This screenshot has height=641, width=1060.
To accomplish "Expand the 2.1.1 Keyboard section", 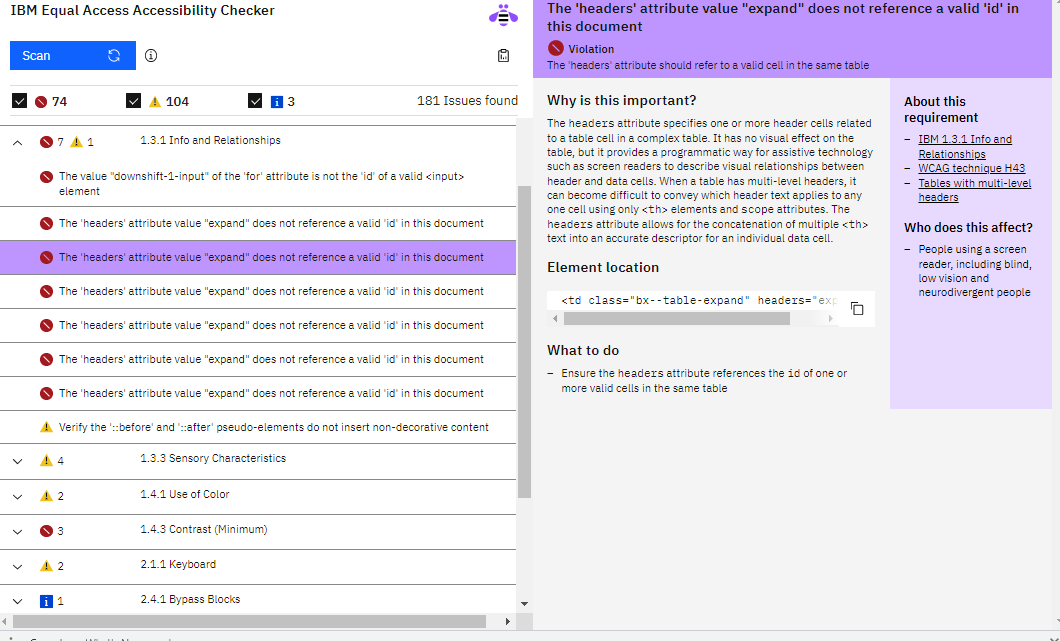I will click(18, 567).
